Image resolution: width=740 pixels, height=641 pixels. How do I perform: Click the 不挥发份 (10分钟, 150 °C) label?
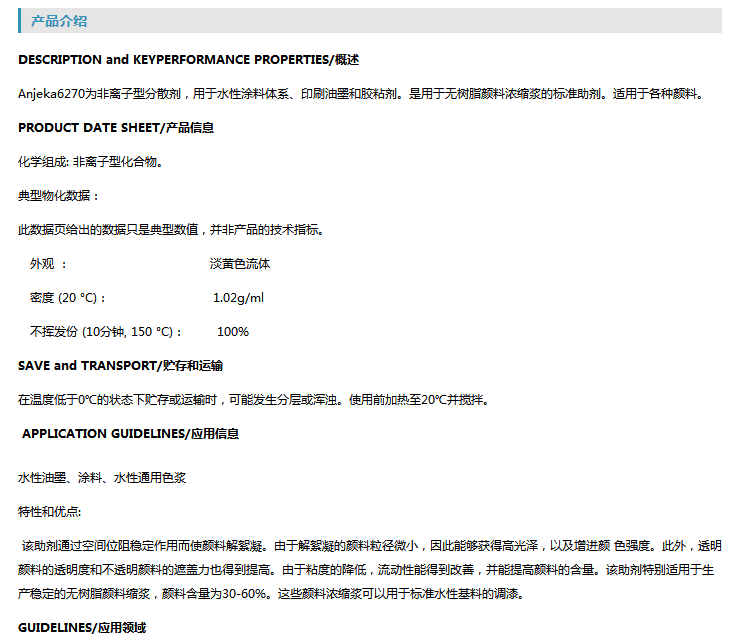106,332
